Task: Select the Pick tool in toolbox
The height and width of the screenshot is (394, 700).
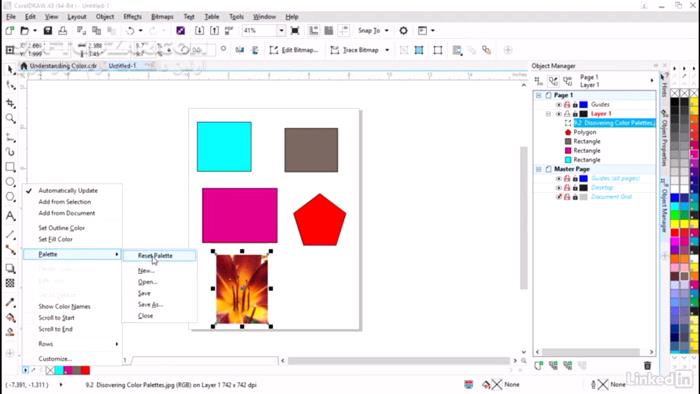Action: (10, 69)
